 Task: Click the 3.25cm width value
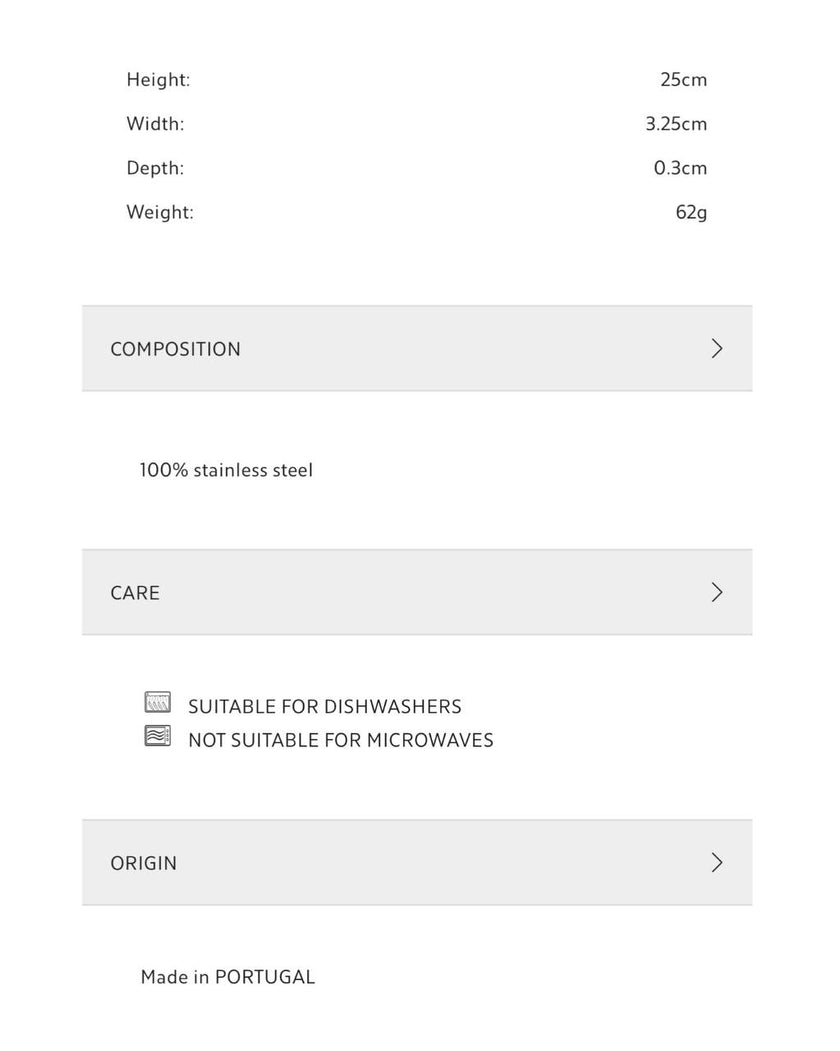[x=676, y=124]
